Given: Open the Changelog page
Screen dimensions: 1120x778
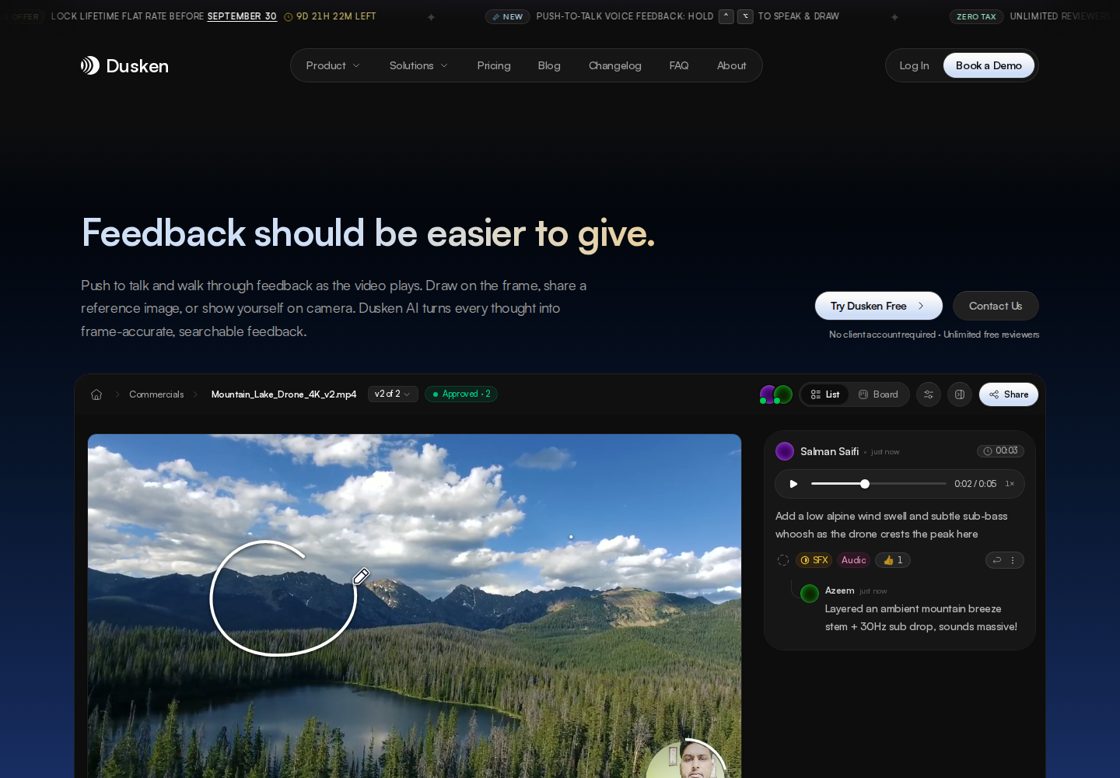Looking at the screenshot, I should coord(615,66).
